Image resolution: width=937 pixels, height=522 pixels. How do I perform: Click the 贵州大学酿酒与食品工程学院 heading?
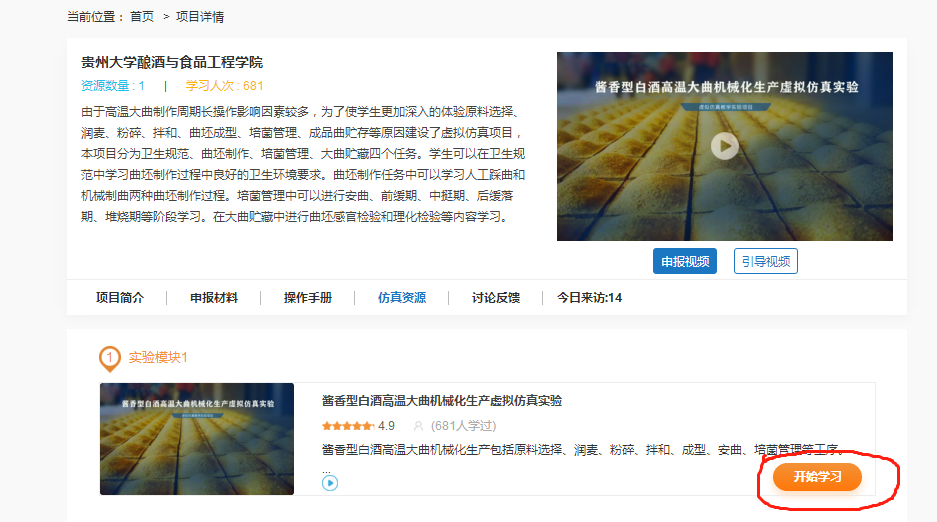point(172,63)
